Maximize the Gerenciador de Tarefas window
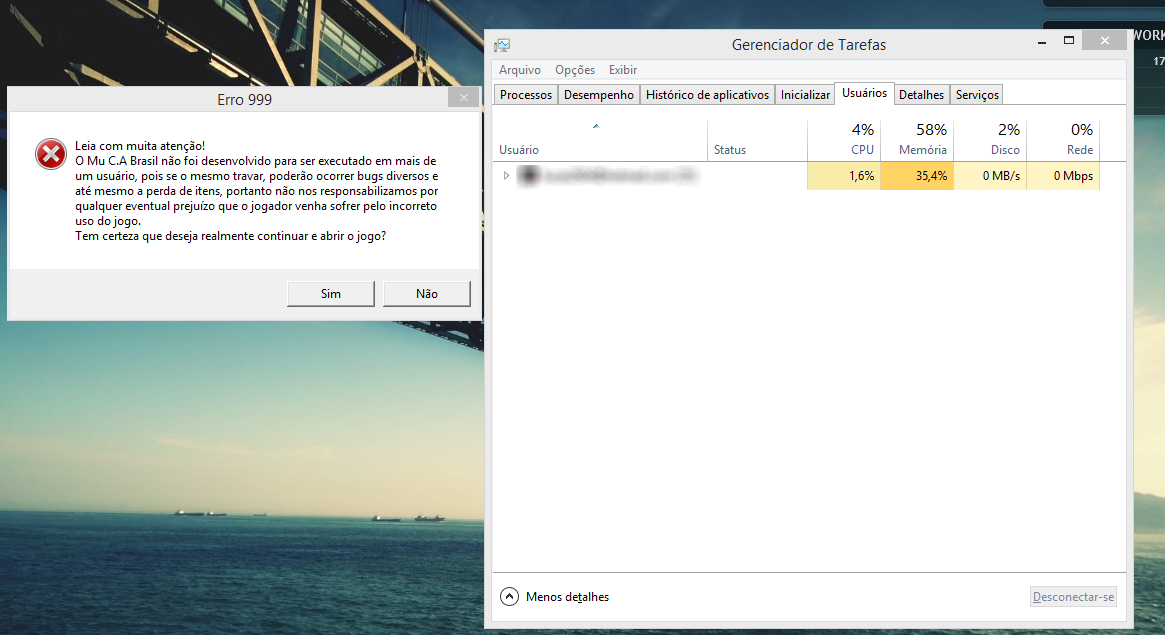Screen dimensions: 1165x635 (1068, 42)
